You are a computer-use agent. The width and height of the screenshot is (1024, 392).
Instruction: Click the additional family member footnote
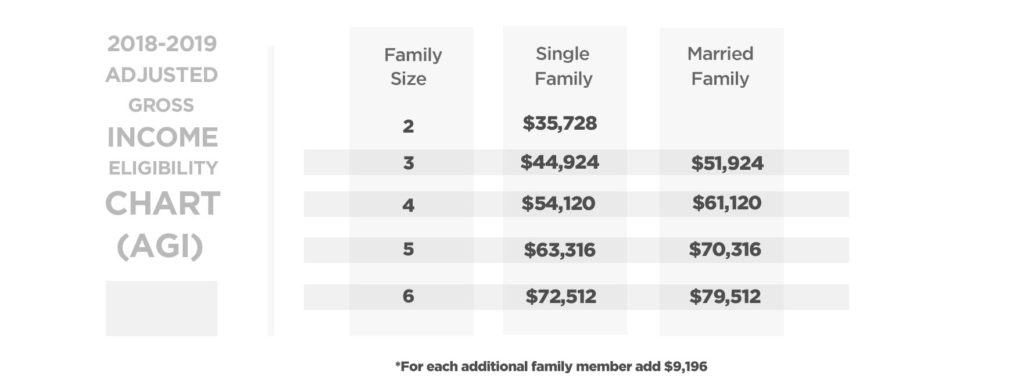[551, 367]
